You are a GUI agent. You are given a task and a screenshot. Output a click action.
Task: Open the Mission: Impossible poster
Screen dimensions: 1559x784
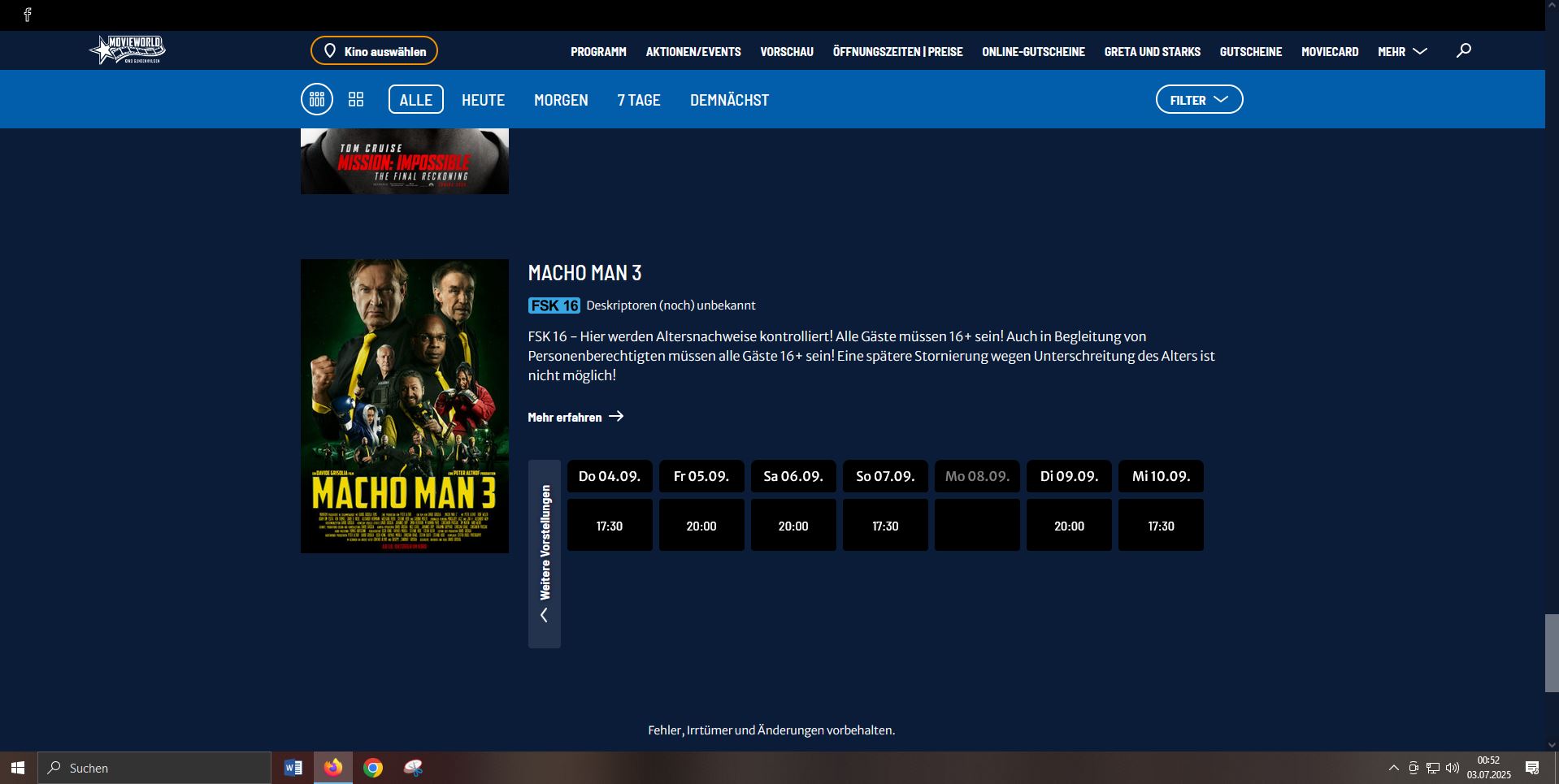[405, 161]
